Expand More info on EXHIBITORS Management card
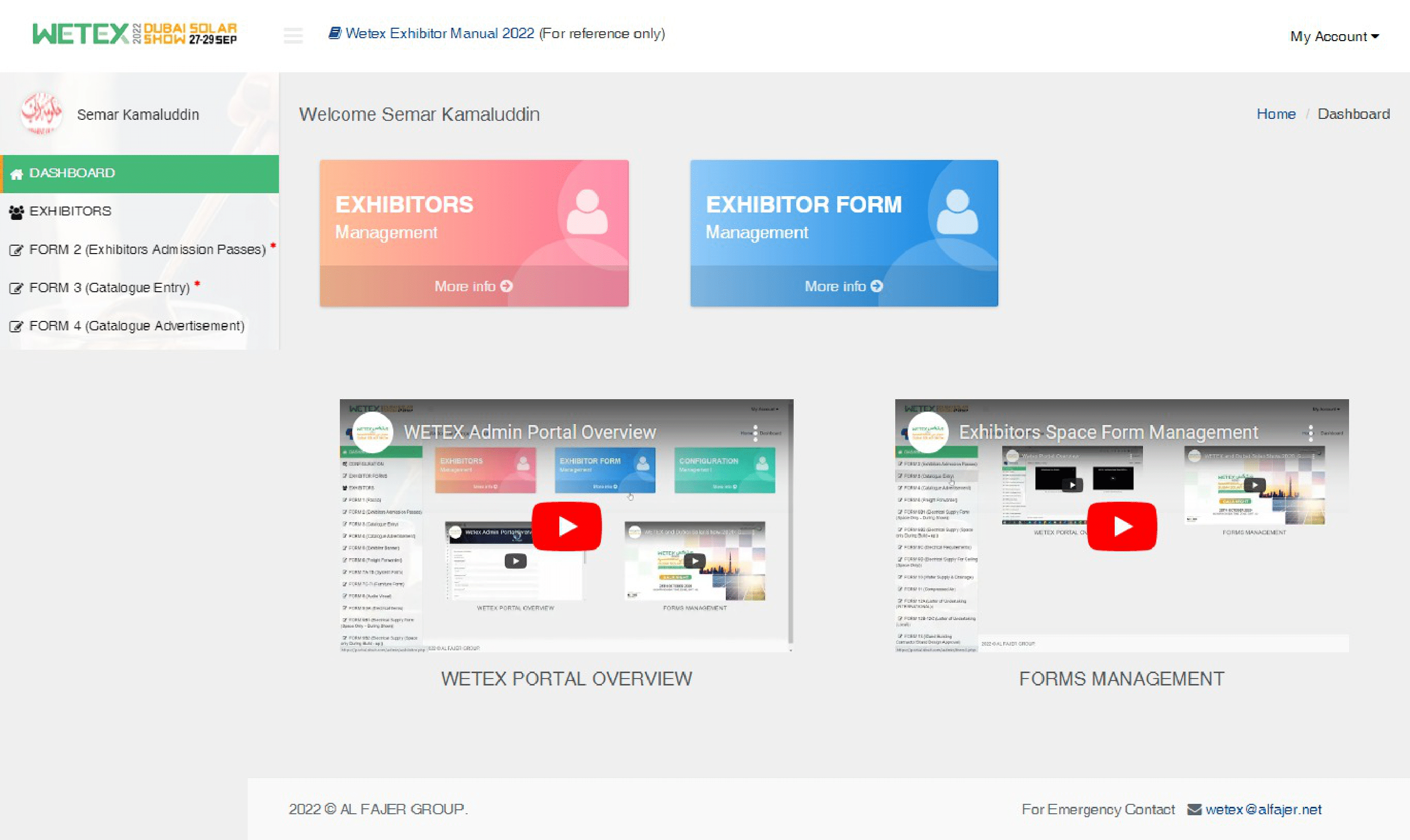1410x840 pixels. pyautogui.click(x=474, y=286)
